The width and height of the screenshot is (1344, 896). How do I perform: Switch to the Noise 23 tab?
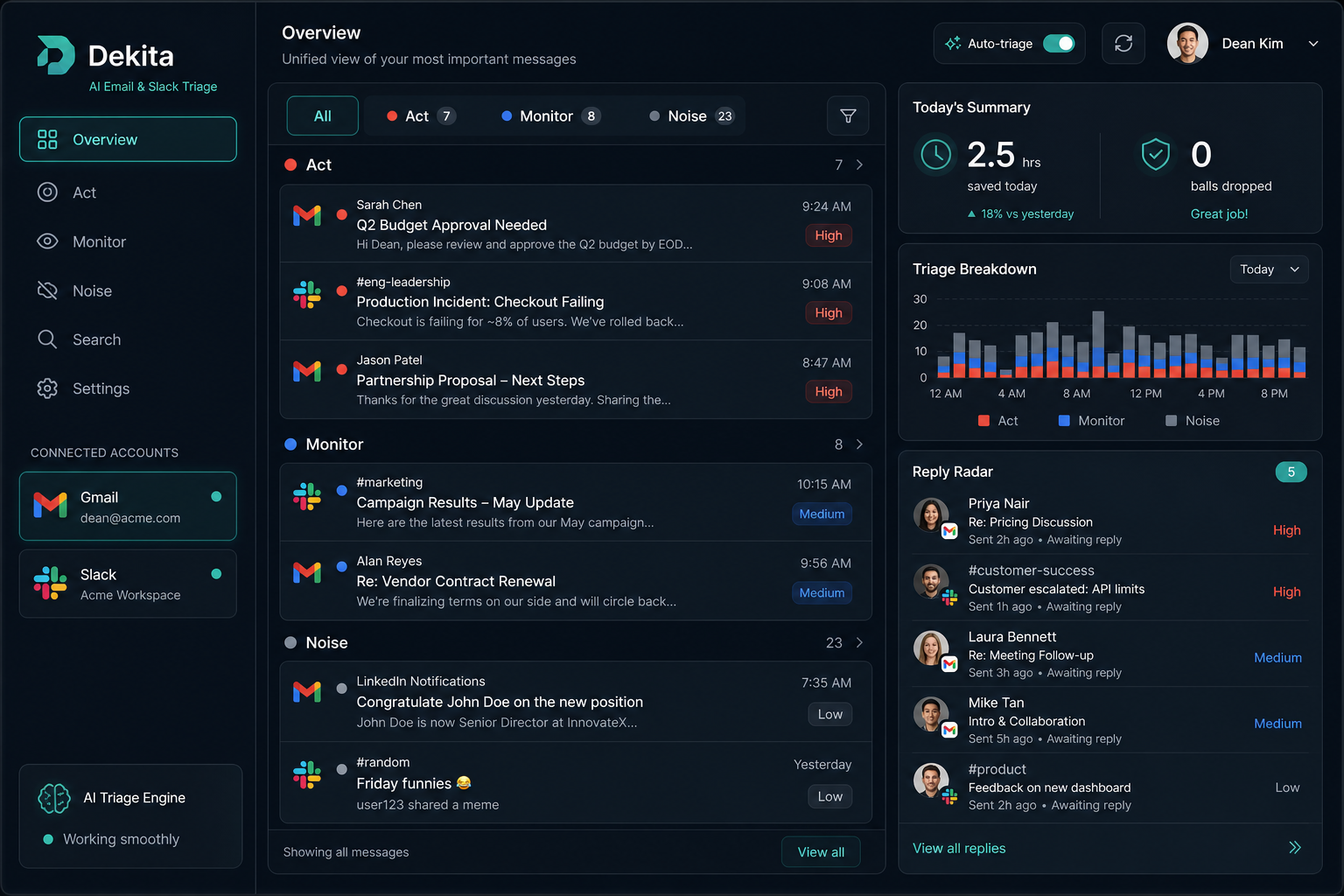pyautogui.click(x=691, y=115)
